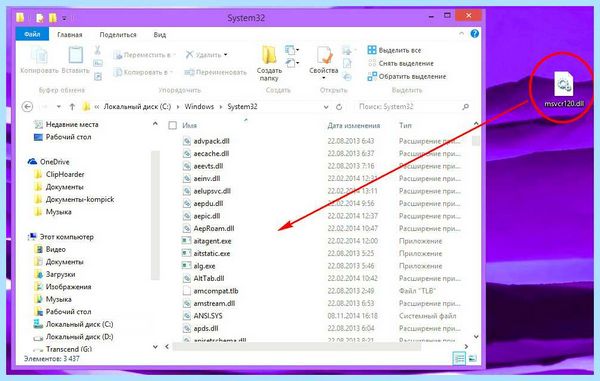Click the aitstatic.exe file icon

click(186, 253)
